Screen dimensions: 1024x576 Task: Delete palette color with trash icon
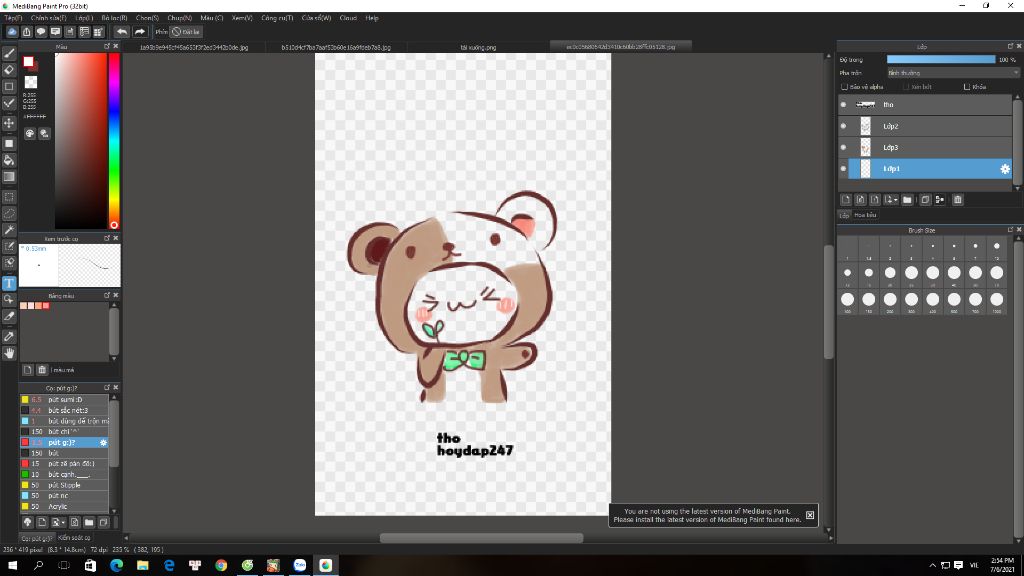(x=42, y=370)
